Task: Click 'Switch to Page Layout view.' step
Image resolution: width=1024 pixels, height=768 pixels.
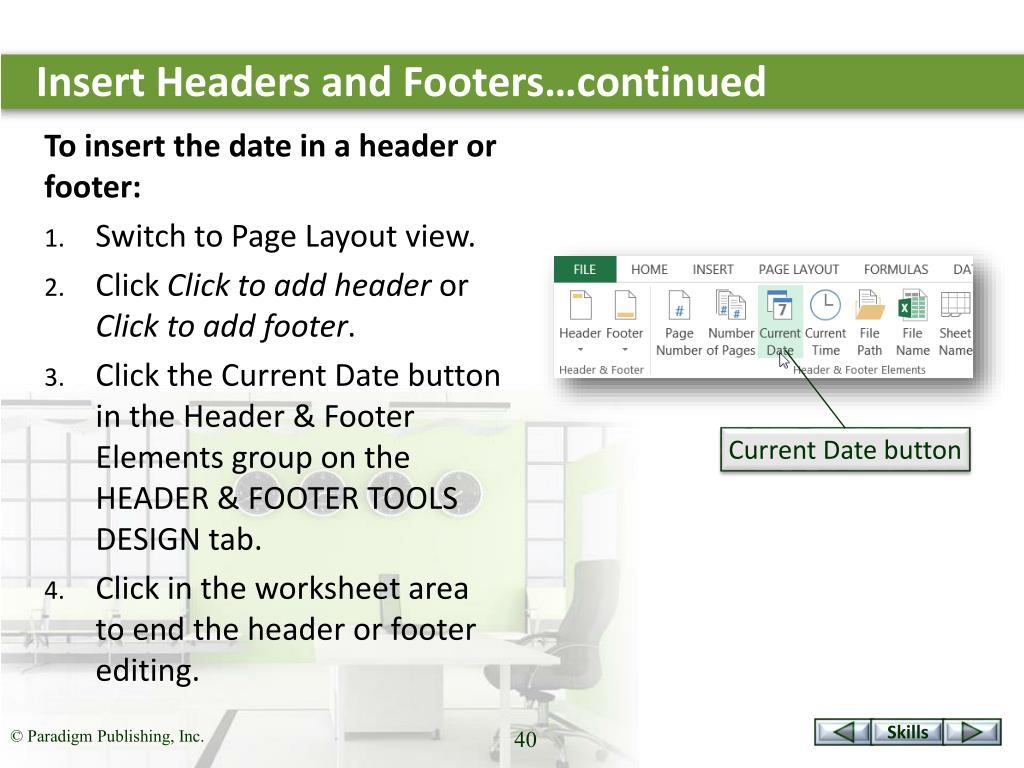Action: click(x=285, y=236)
